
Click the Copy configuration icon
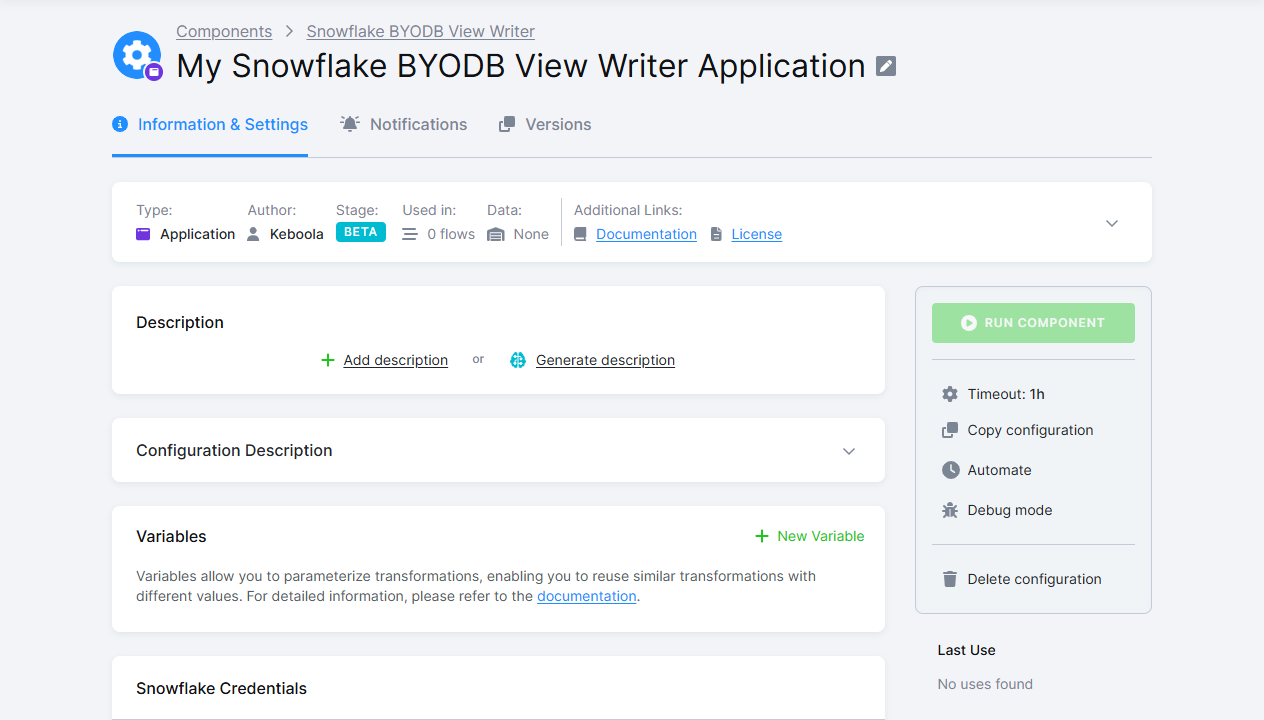pos(949,430)
